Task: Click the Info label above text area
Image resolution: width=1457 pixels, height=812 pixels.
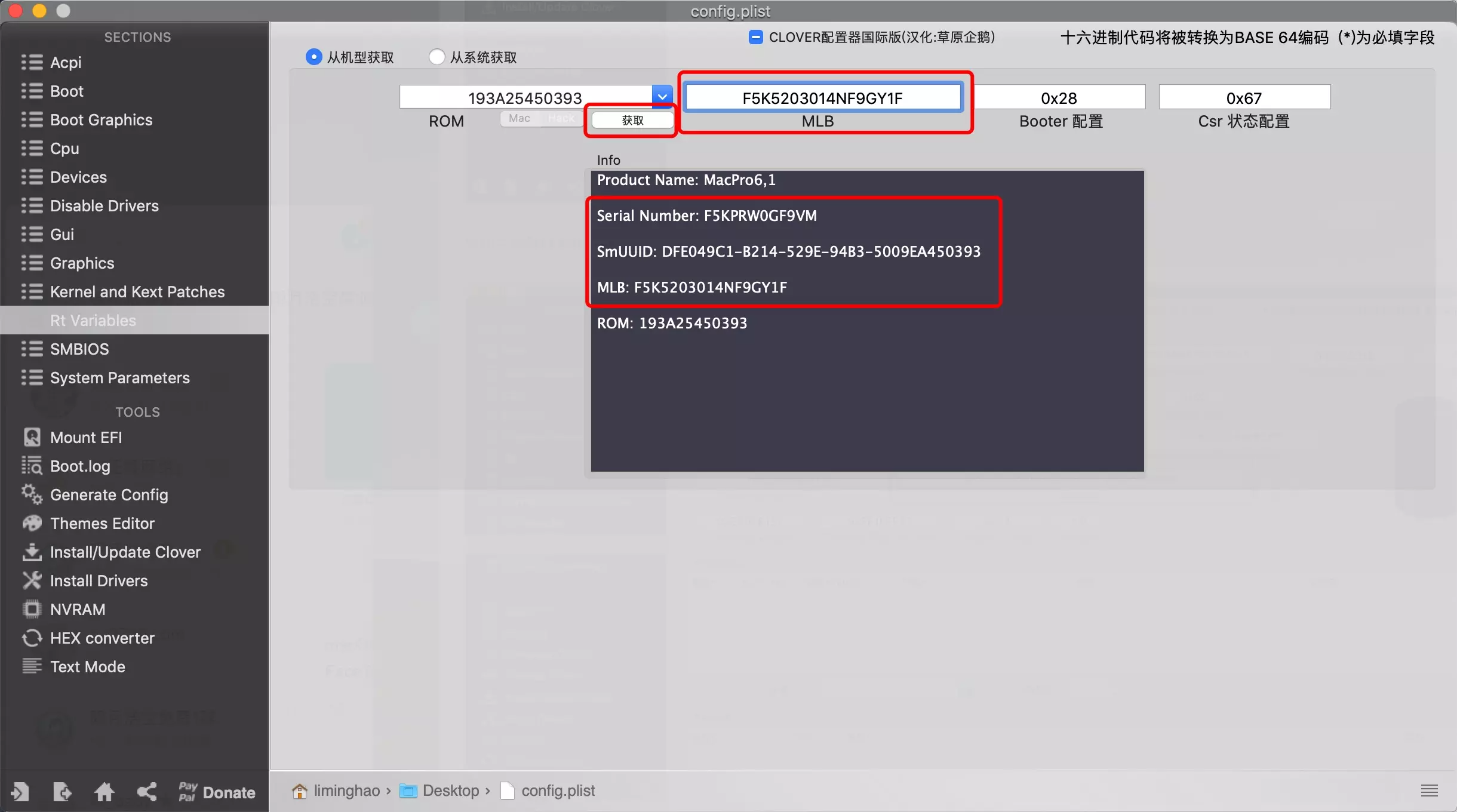Action: pyautogui.click(x=608, y=160)
